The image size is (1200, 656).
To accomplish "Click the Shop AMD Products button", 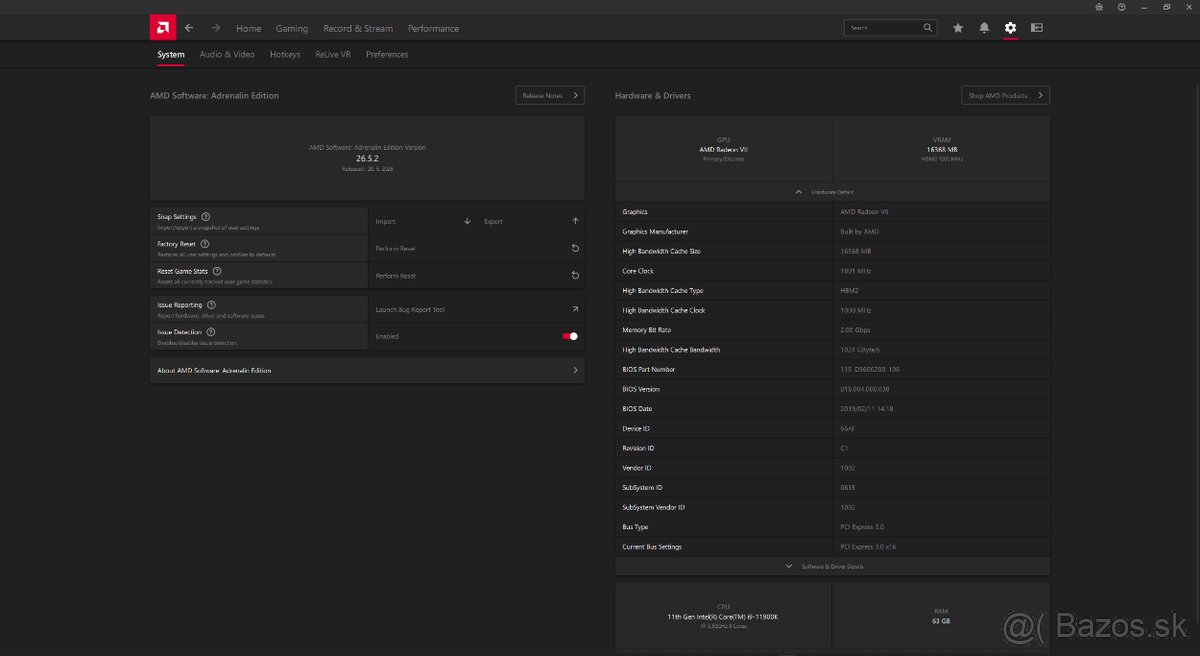I will 1005,95.
